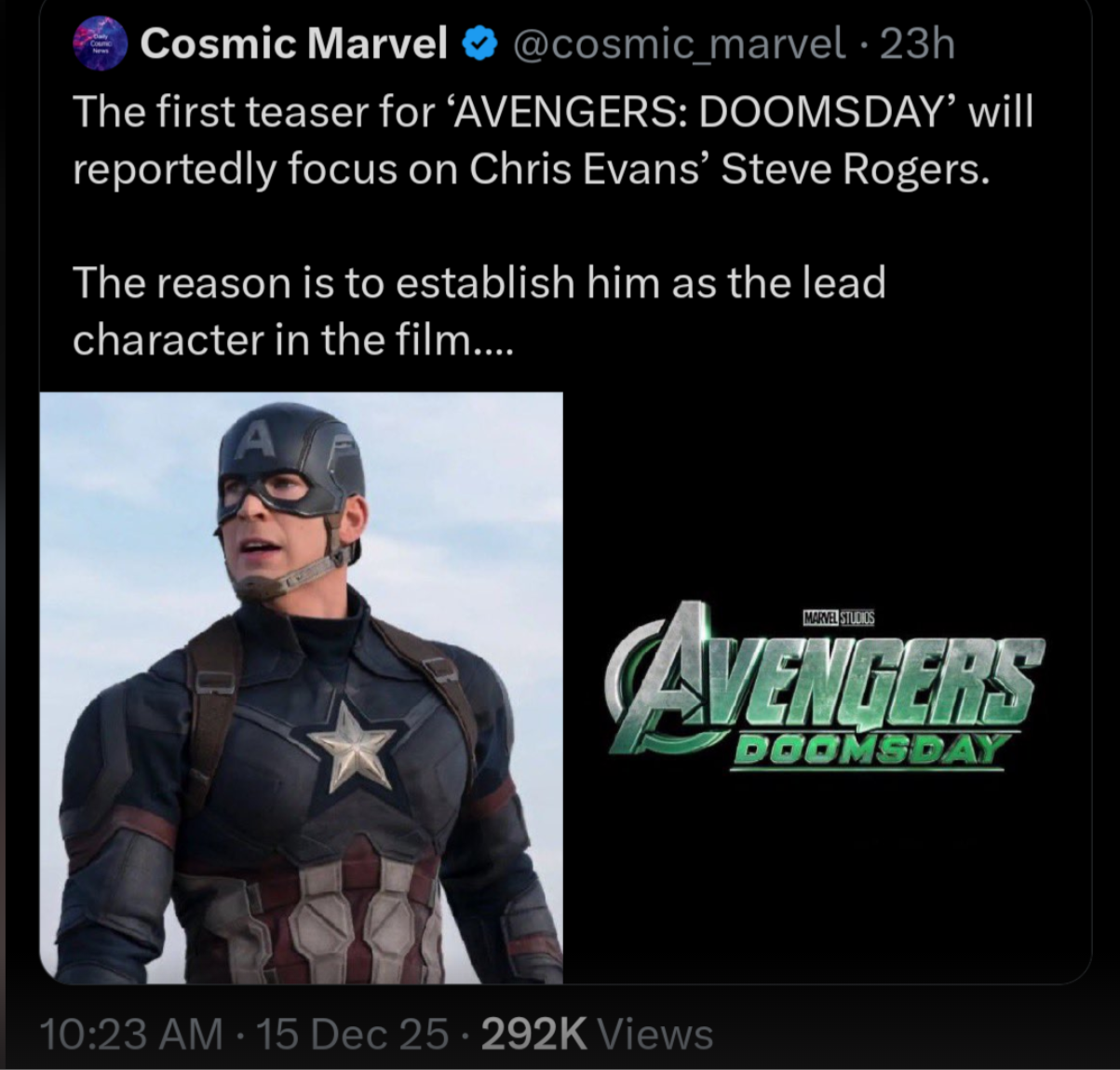Open the Cosmic Marvel display name
The height and width of the screenshot is (1070, 1120).
click(294, 44)
